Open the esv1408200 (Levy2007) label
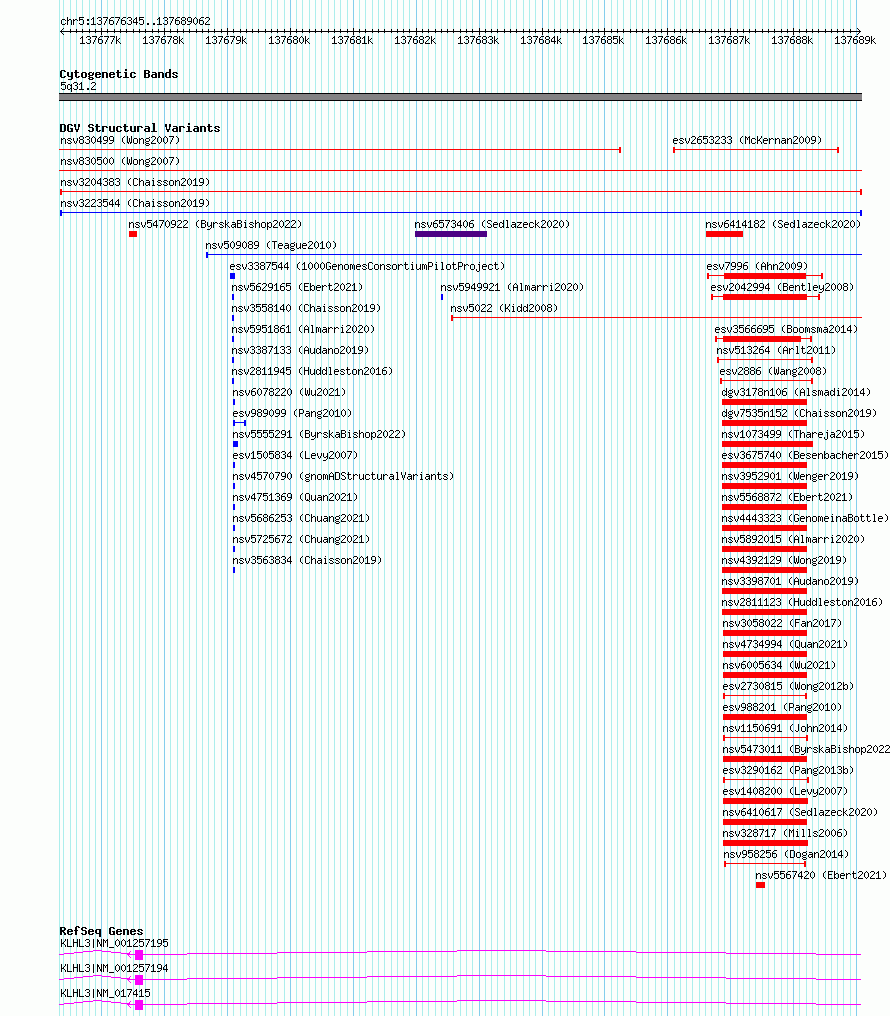The width and height of the screenshot is (890, 1016). pos(785,791)
